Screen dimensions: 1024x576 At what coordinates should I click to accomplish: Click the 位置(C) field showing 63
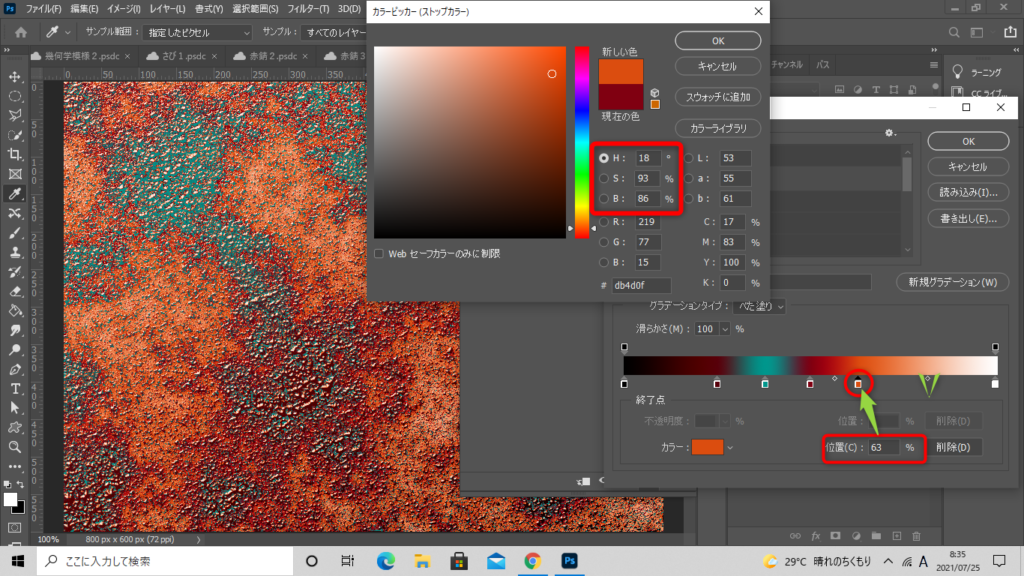pos(884,447)
